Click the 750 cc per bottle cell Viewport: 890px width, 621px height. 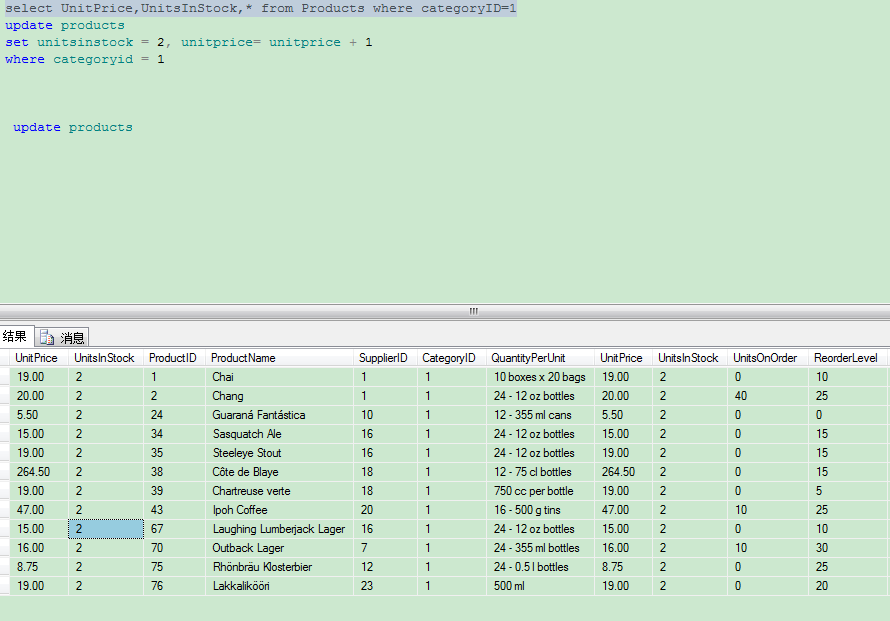pyautogui.click(x=540, y=491)
